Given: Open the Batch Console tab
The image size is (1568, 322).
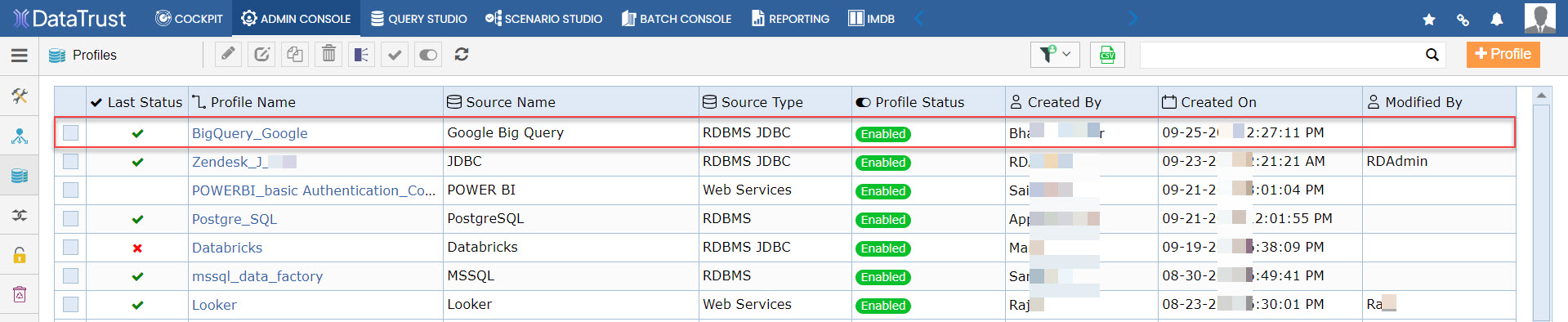Looking at the screenshot, I should point(677,18).
